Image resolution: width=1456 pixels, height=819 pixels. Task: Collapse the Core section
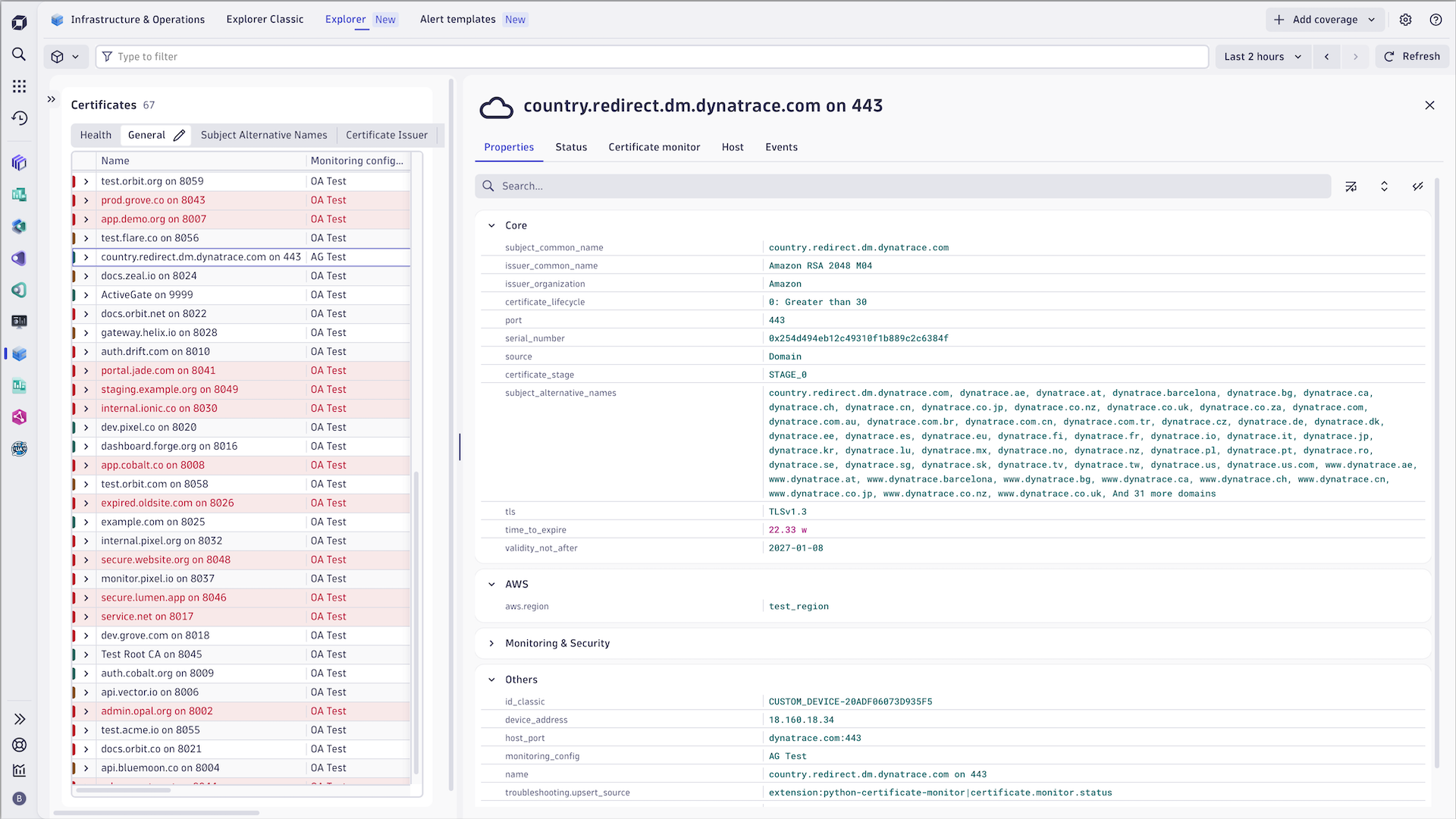pos(491,226)
